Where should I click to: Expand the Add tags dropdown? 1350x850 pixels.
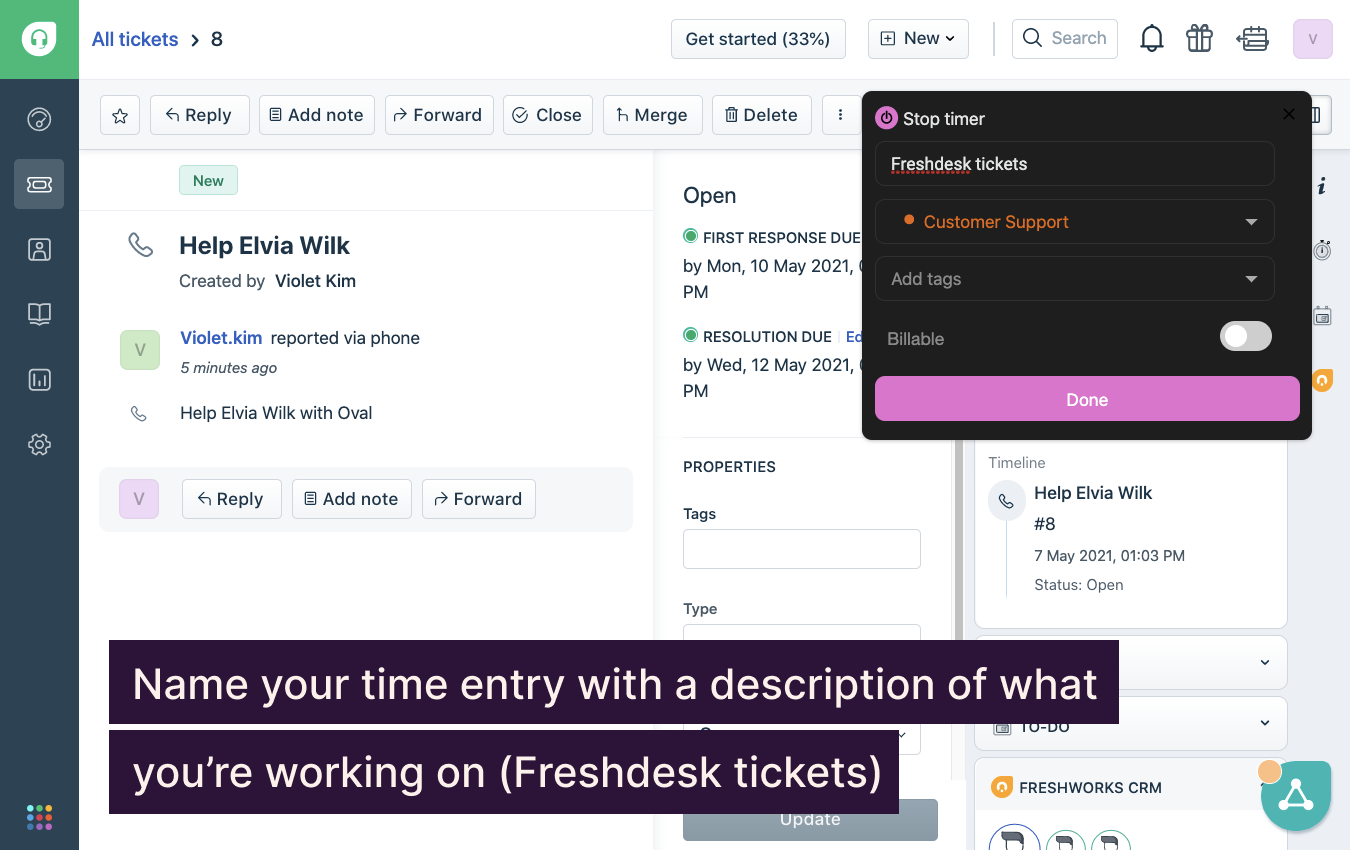[1074, 279]
